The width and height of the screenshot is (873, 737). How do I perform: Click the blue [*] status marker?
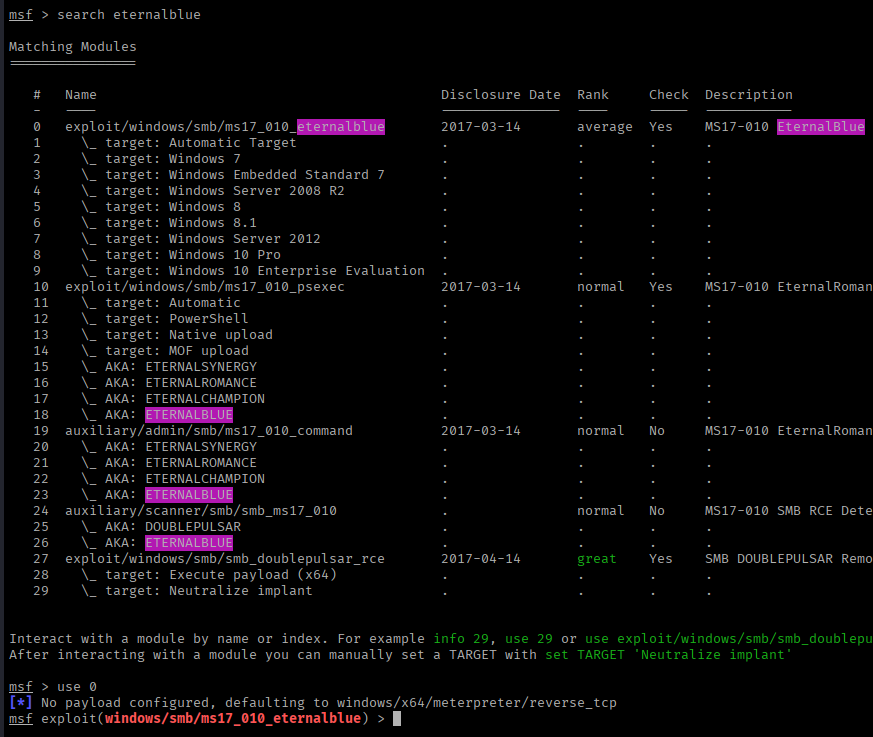pos(21,702)
